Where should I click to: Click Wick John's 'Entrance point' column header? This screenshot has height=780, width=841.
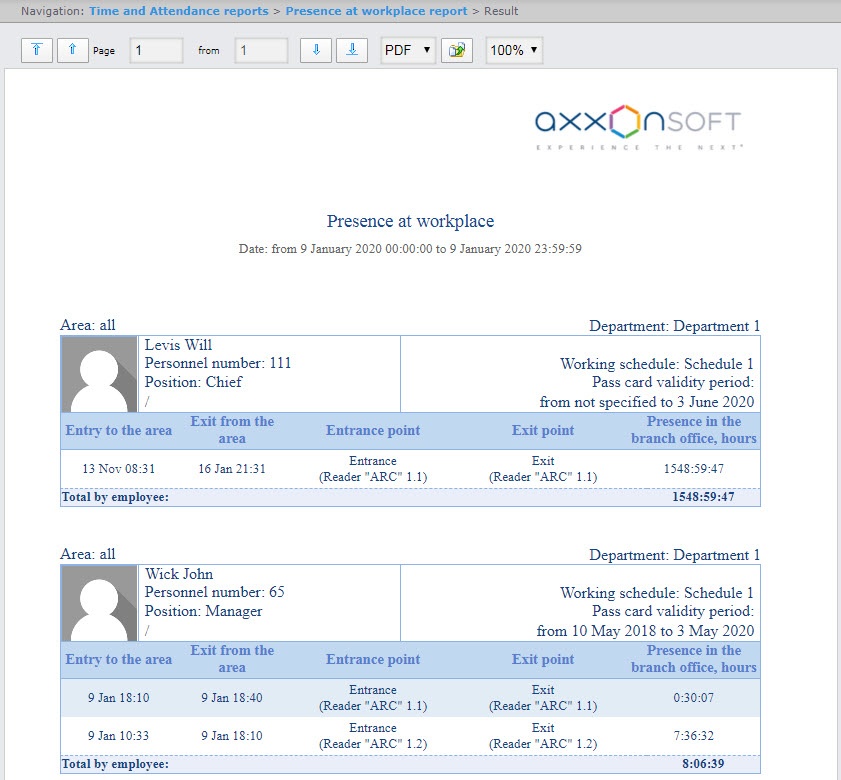coord(373,659)
